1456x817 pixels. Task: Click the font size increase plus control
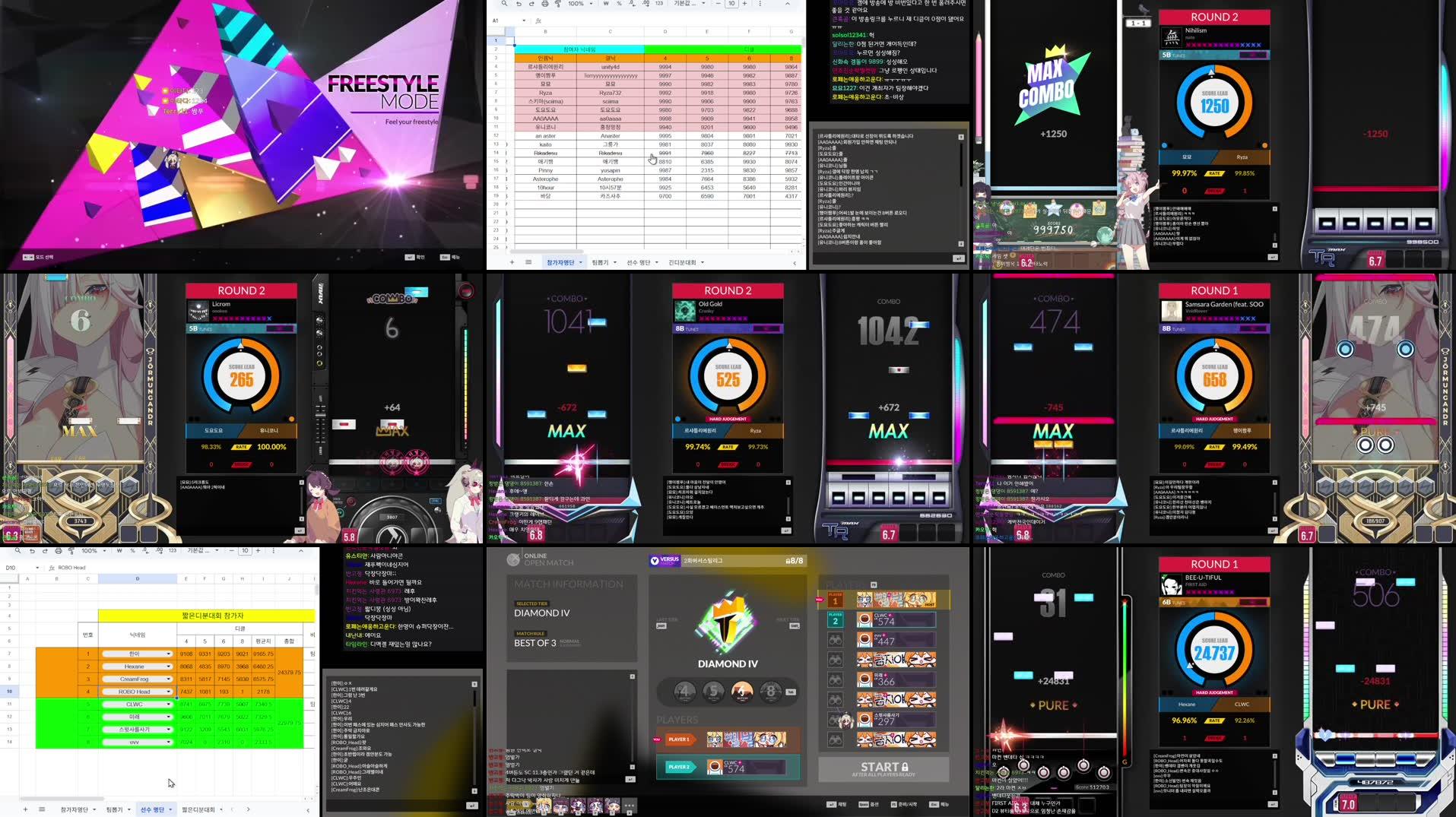pyautogui.click(x=744, y=4)
